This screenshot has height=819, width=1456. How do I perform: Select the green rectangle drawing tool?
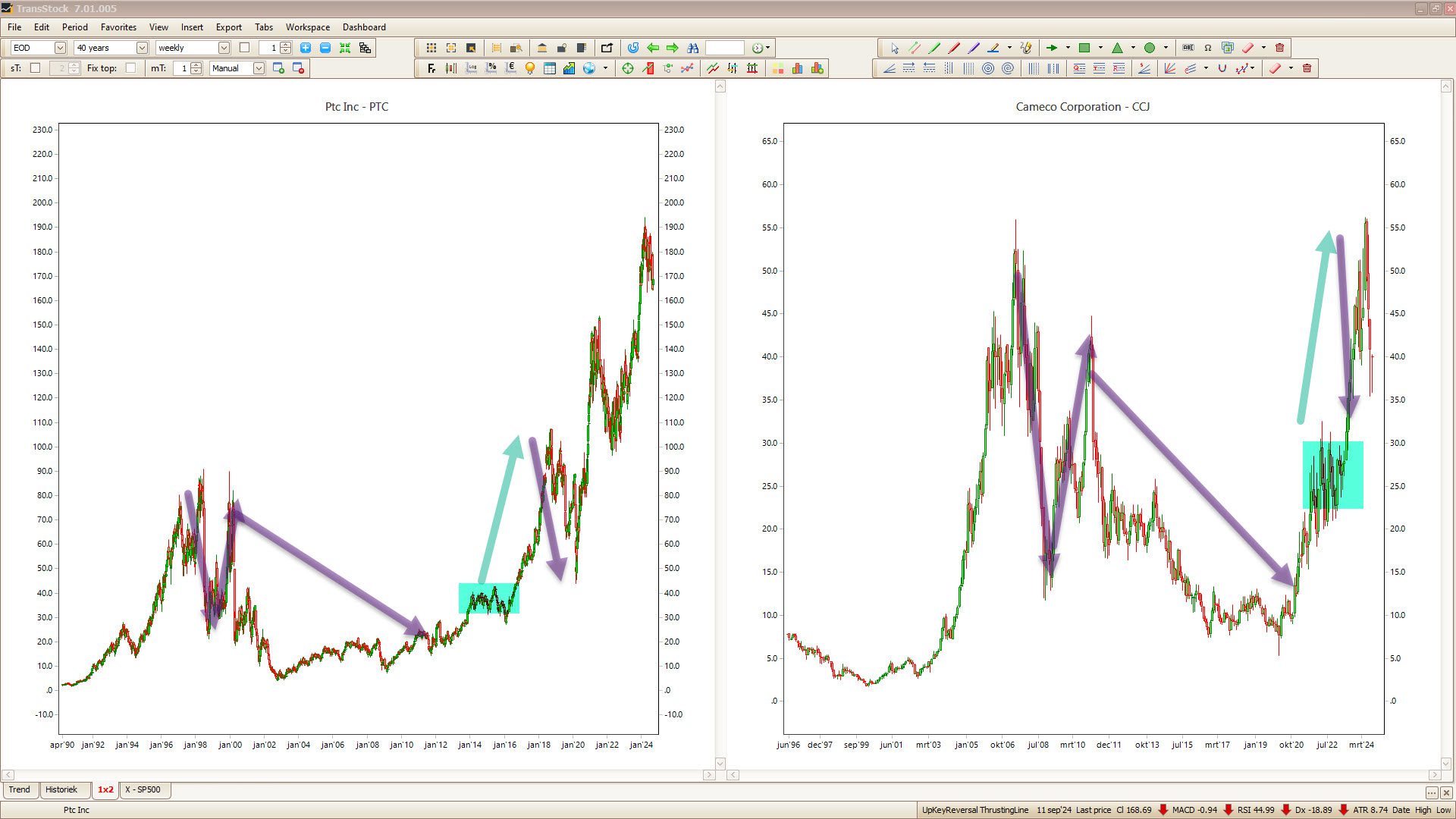pyautogui.click(x=1084, y=48)
